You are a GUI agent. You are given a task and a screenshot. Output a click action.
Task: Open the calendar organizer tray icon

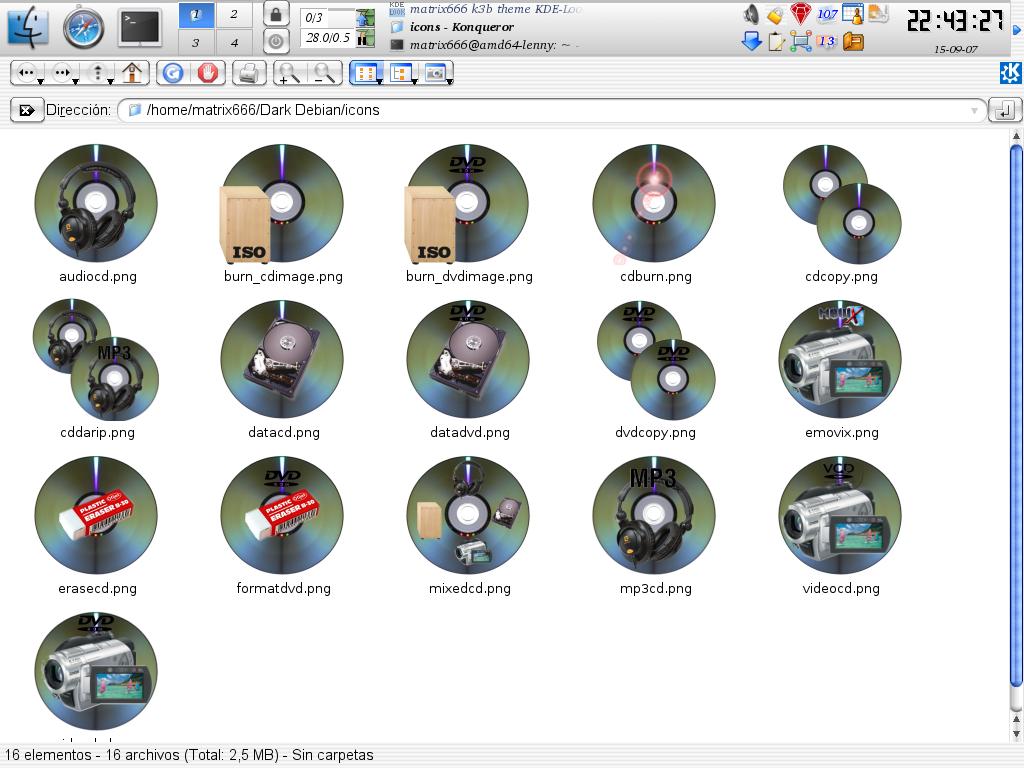pos(853,14)
